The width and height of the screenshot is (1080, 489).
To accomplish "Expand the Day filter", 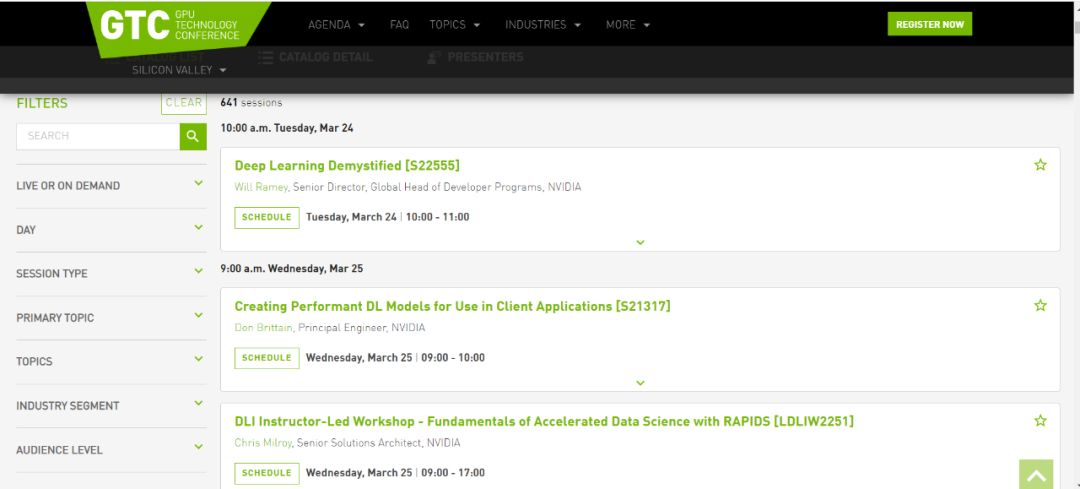I will [x=111, y=229].
